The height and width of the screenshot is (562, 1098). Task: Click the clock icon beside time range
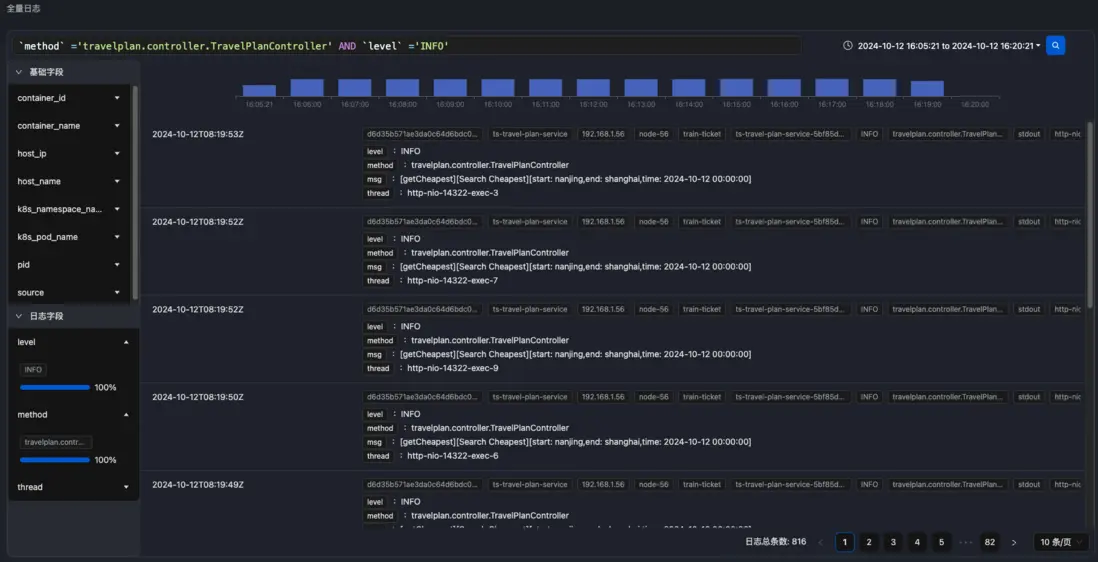[847, 45]
